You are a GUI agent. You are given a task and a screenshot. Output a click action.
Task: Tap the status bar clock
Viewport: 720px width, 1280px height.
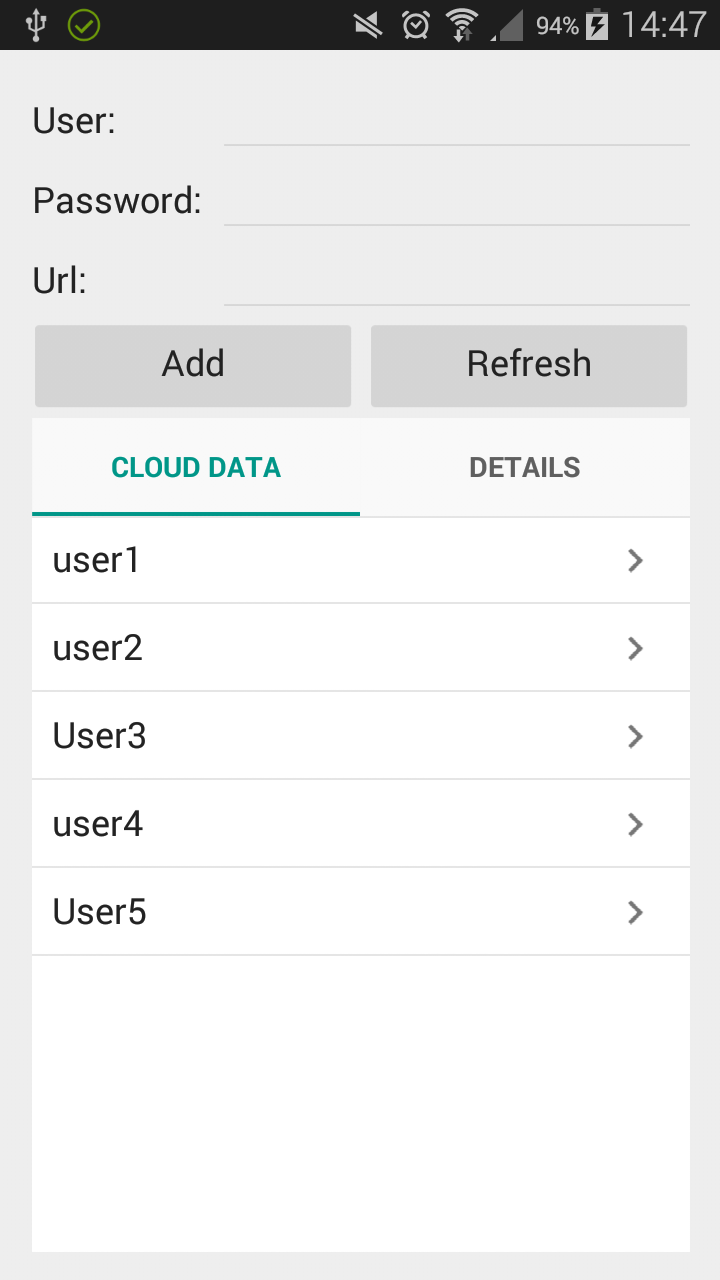pos(663,25)
